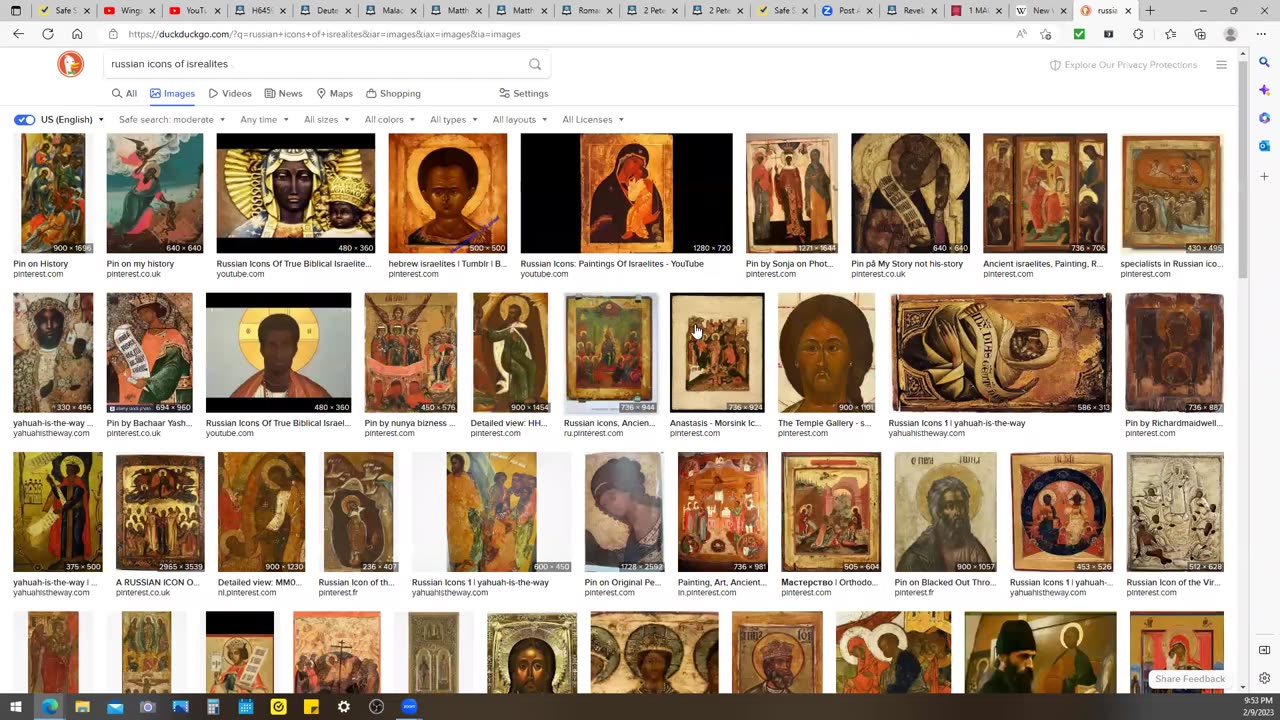Open the Discover sparkle icon in the sidebar
Image resolution: width=1280 pixels, height=720 pixels.
1264,90
